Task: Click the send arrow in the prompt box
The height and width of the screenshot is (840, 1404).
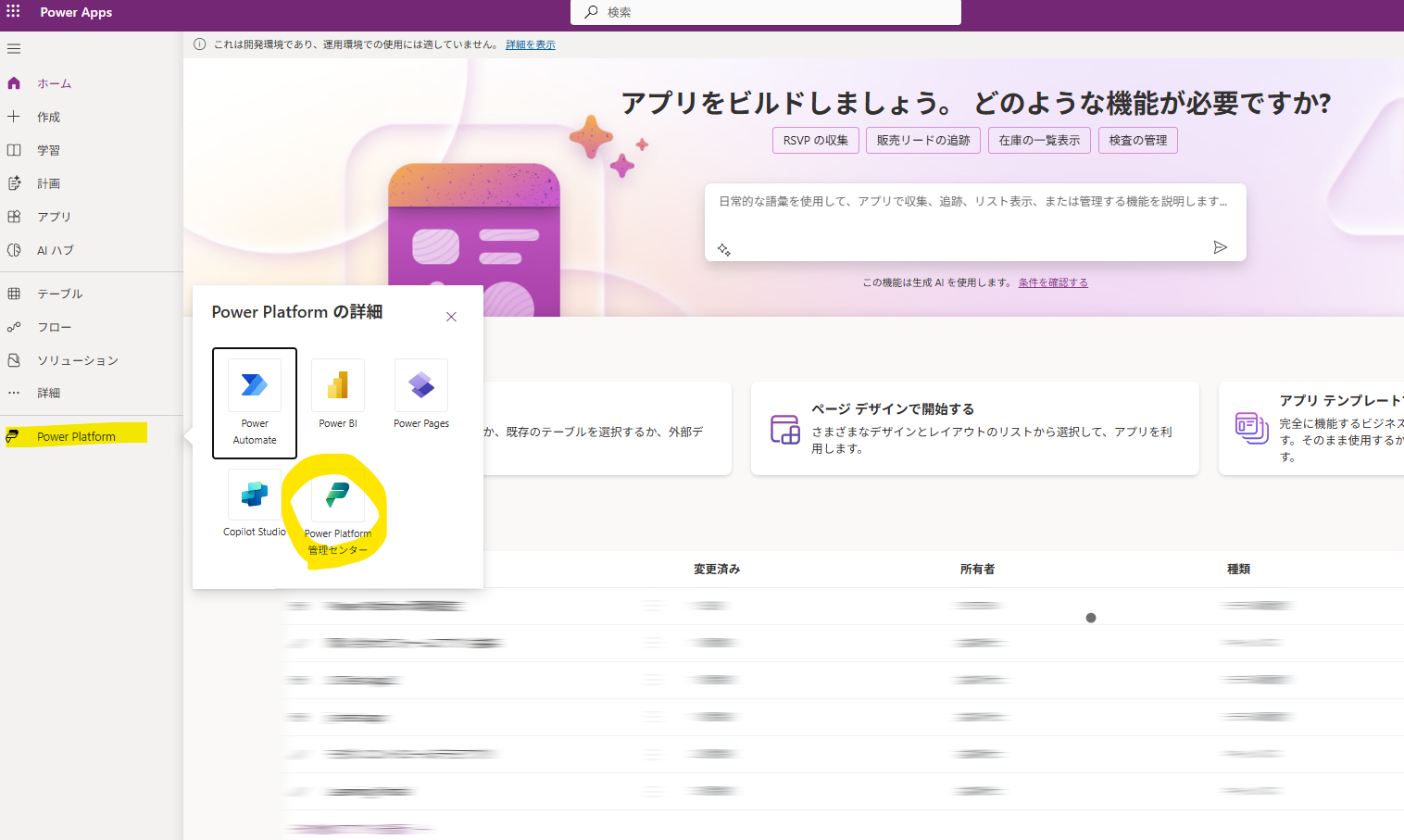Action: point(1221,247)
